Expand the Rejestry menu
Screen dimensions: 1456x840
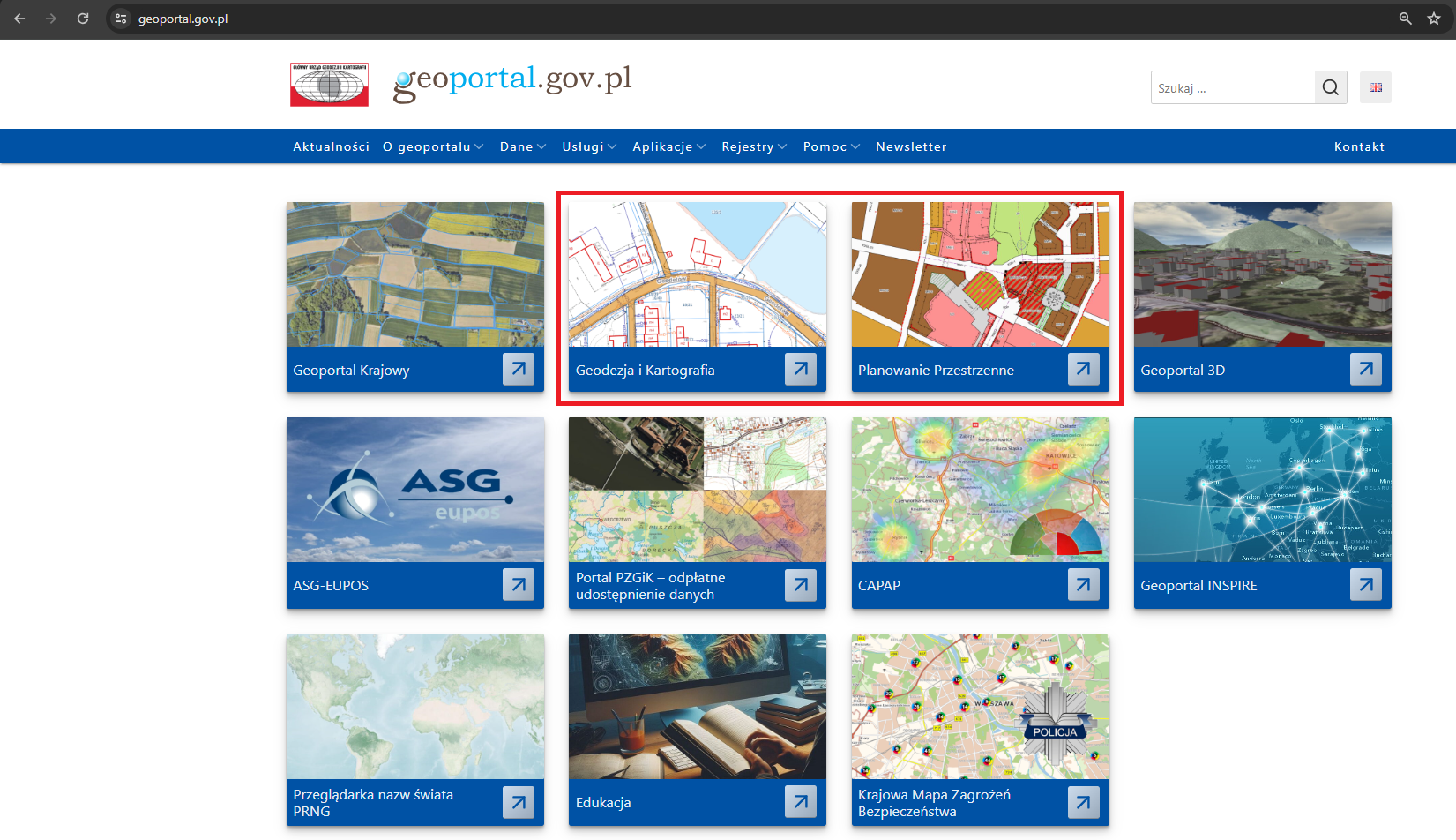click(753, 146)
